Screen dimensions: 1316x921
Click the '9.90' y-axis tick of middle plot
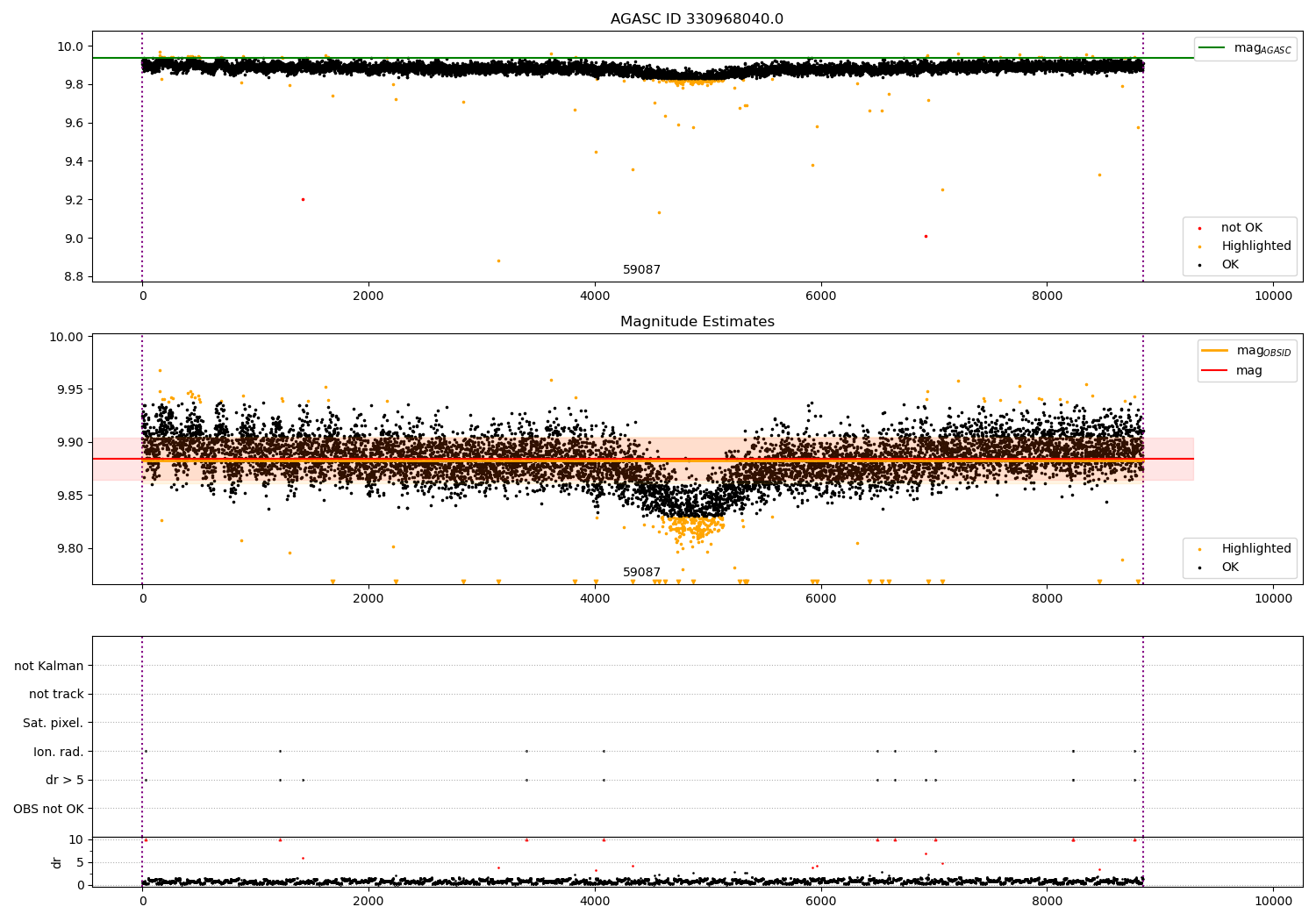click(70, 443)
